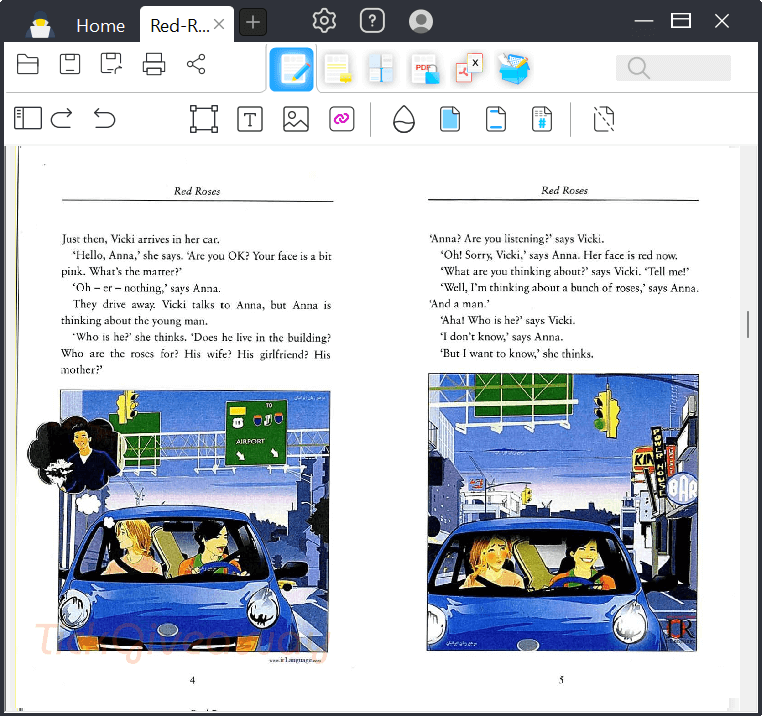Open the user account avatar
The width and height of the screenshot is (763, 716).
pos(421,21)
